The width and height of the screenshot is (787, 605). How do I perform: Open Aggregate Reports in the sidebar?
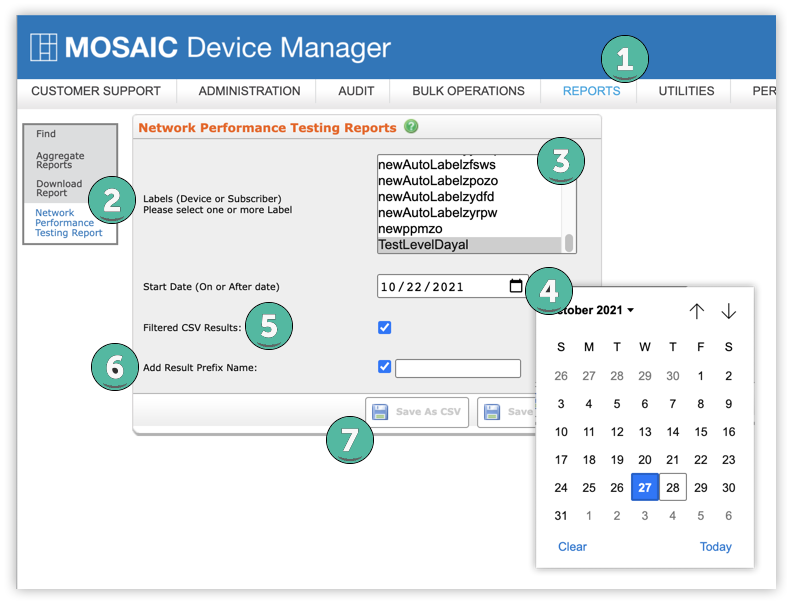(x=60, y=160)
